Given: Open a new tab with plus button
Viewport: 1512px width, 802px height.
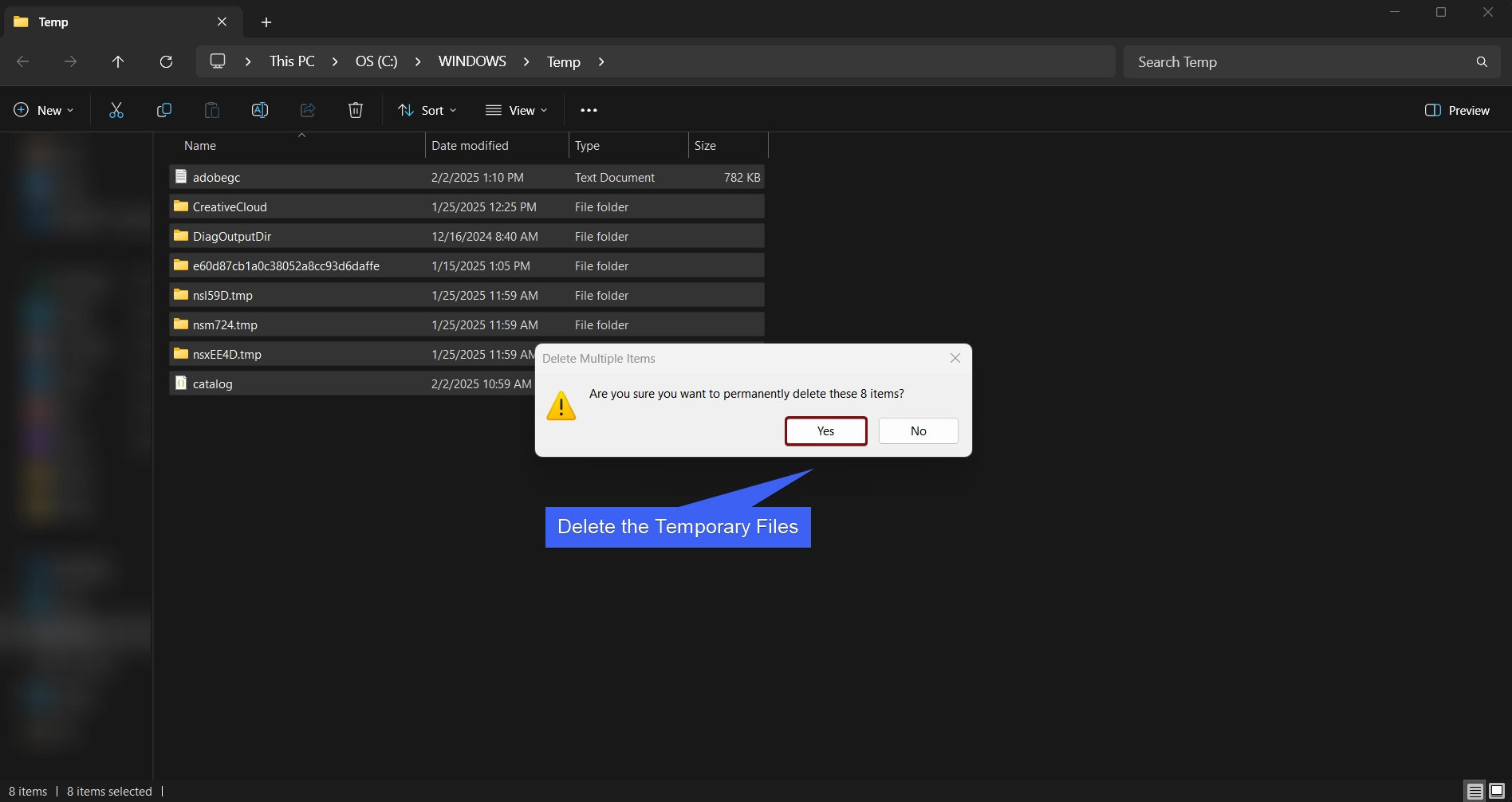Looking at the screenshot, I should pyautogui.click(x=266, y=22).
